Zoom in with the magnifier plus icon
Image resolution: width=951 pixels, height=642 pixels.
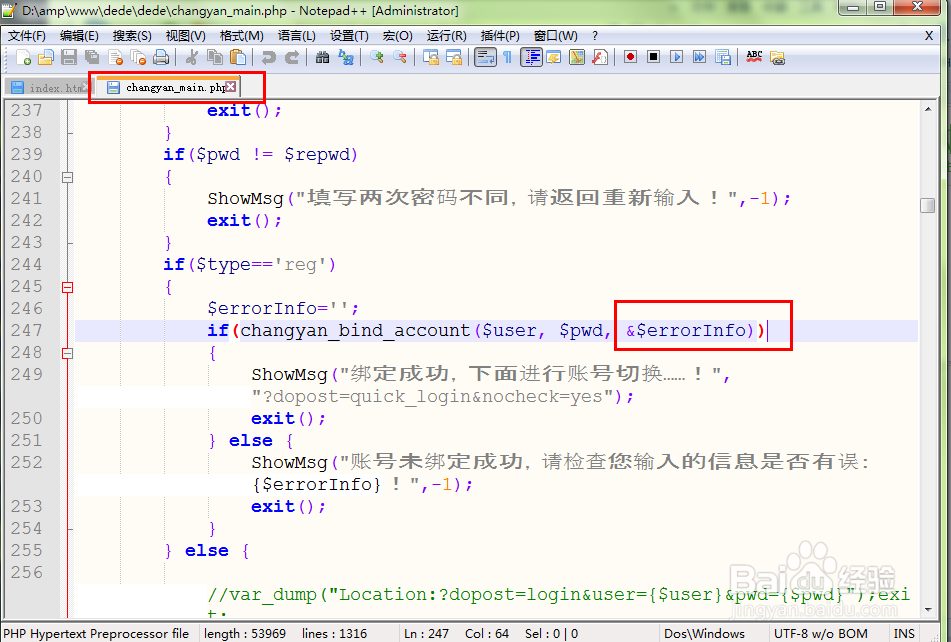click(377, 58)
